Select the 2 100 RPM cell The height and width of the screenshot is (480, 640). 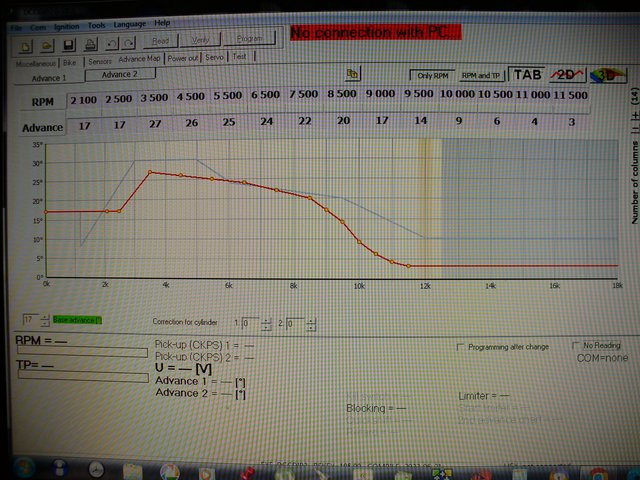click(x=84, y=100)
